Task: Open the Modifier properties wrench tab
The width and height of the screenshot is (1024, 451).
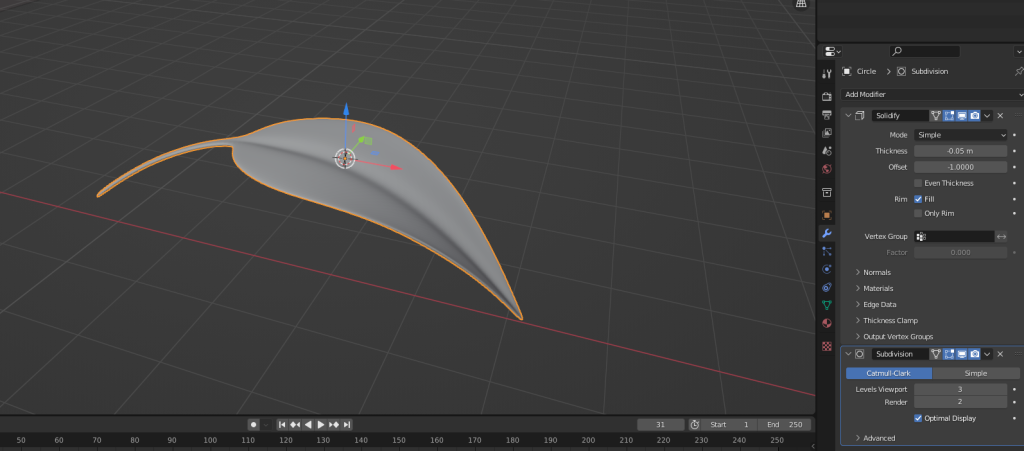Action: pyautogui.click(x=826, y=232)
